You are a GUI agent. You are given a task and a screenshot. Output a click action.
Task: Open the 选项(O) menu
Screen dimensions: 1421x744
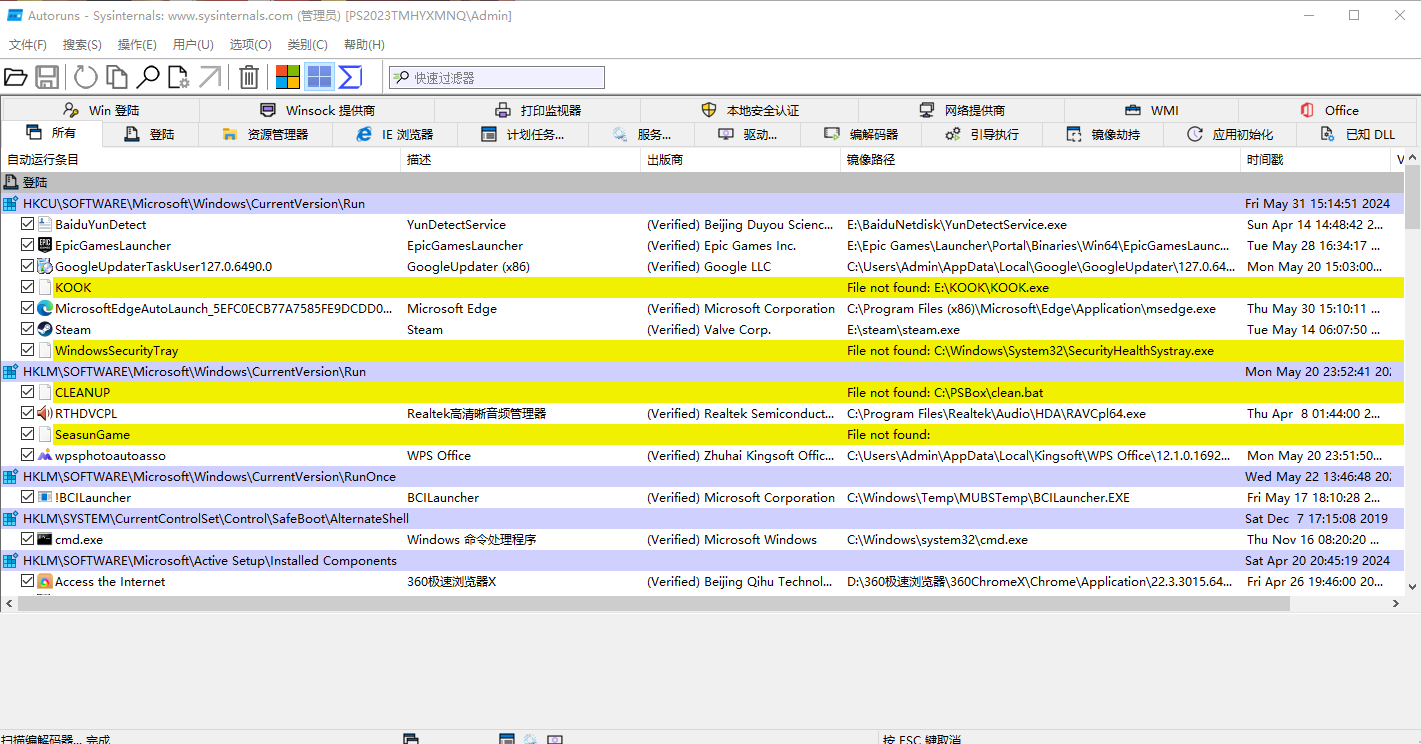[250, 45]
